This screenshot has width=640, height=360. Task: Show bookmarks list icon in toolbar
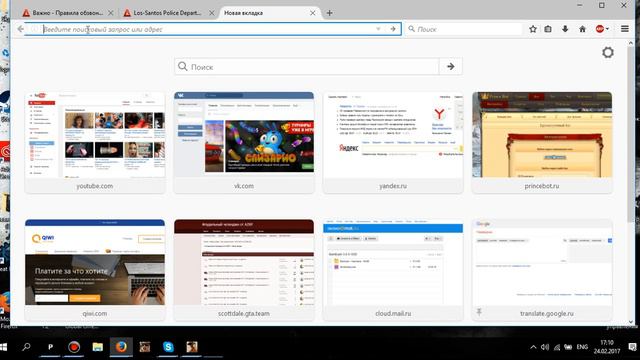click(548, 29)
